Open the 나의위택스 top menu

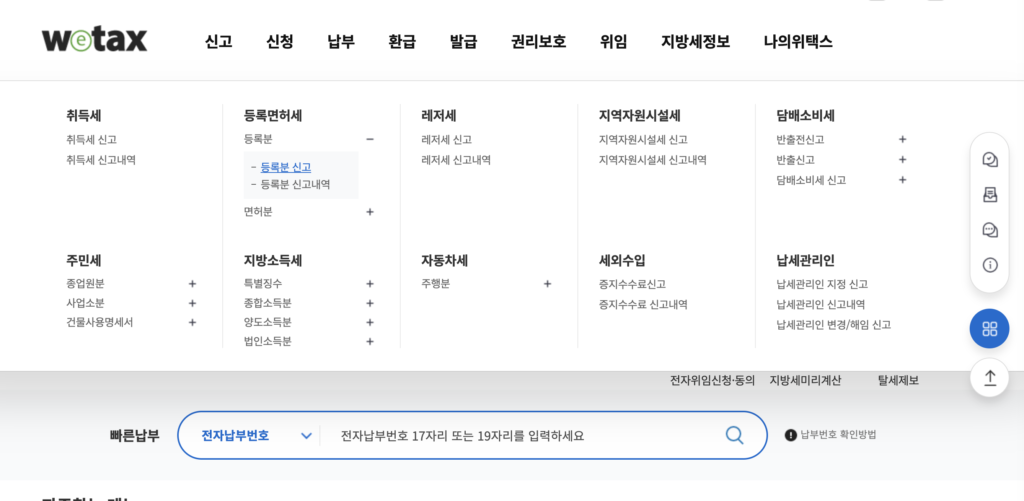(798, 42)
